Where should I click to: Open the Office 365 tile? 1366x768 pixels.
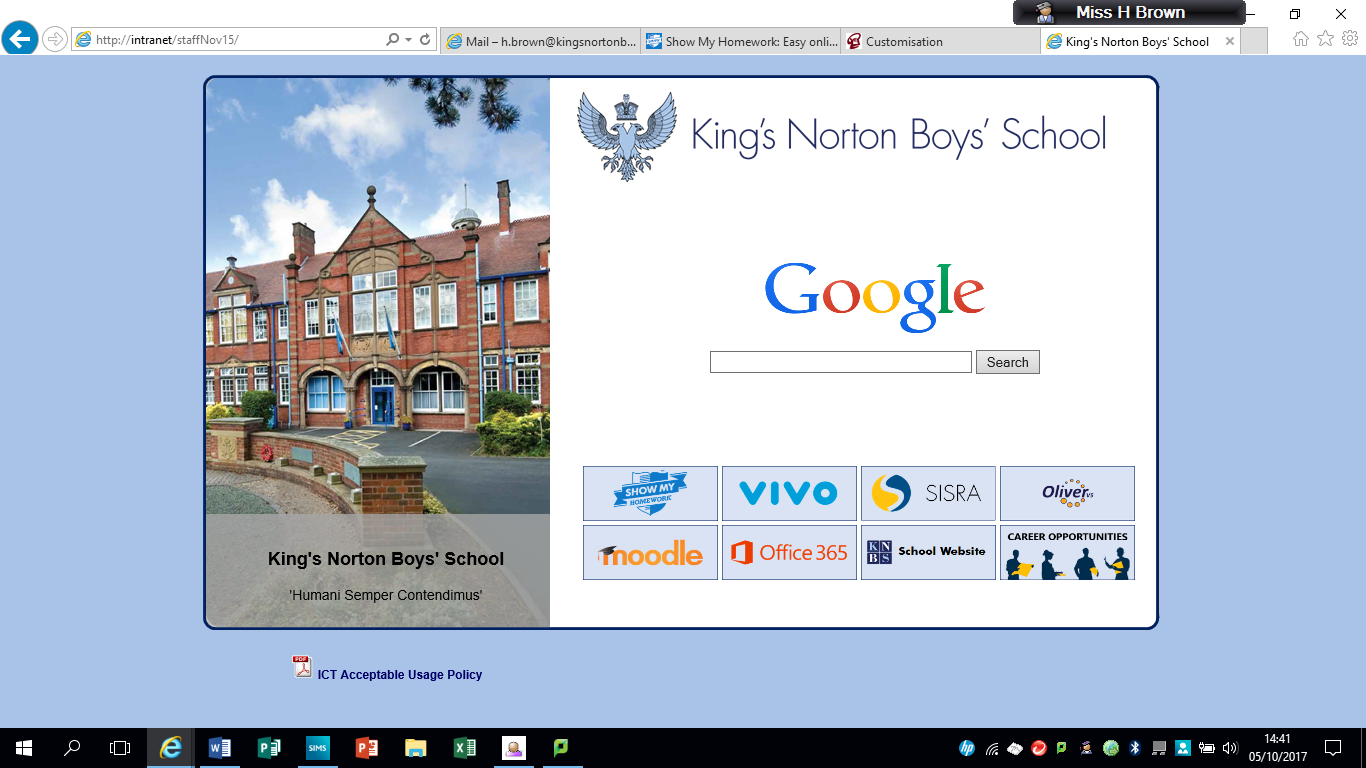pos(789,552)
